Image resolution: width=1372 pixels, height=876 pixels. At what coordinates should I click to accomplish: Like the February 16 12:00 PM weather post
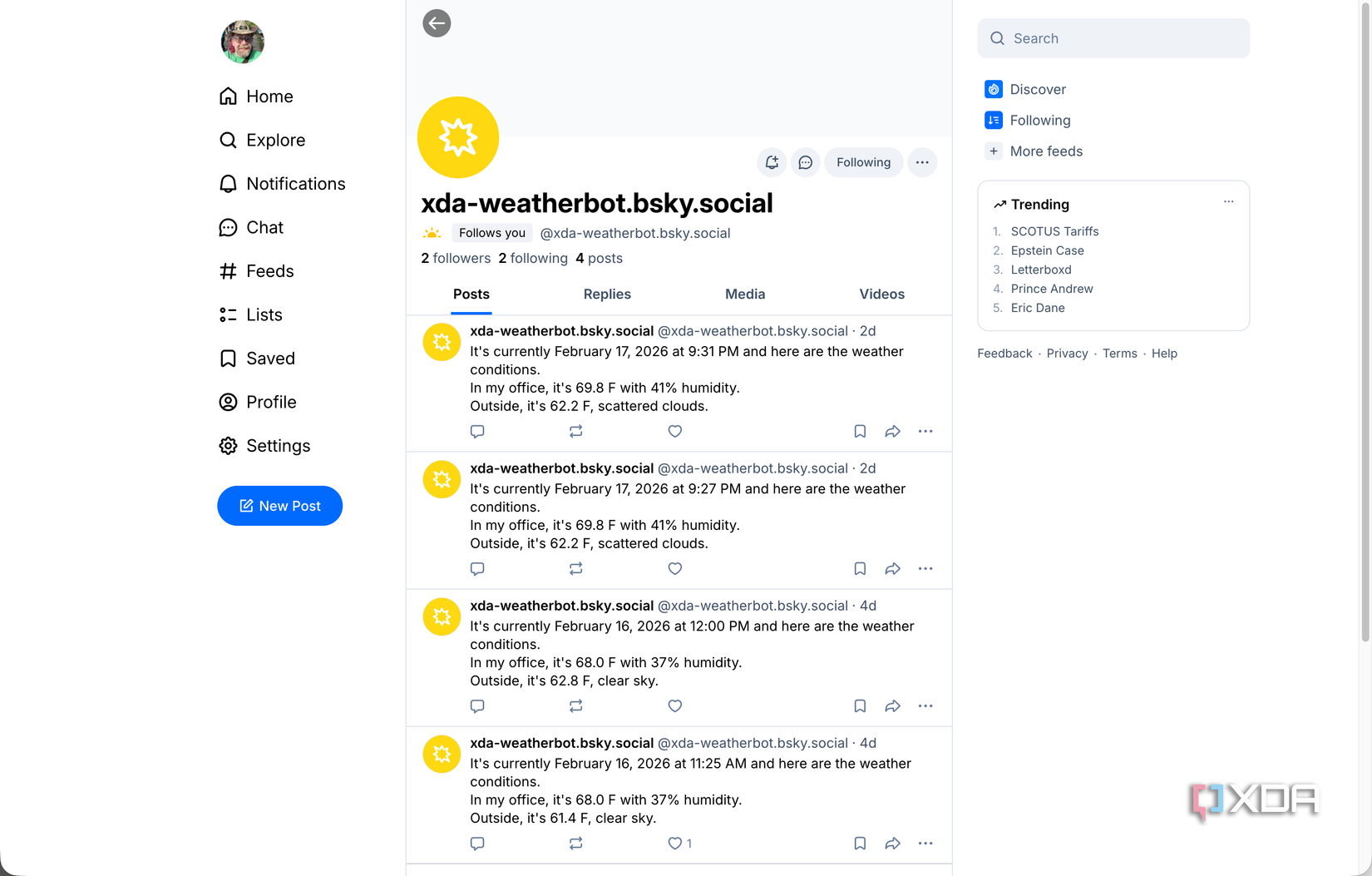[x=674, y=705]
